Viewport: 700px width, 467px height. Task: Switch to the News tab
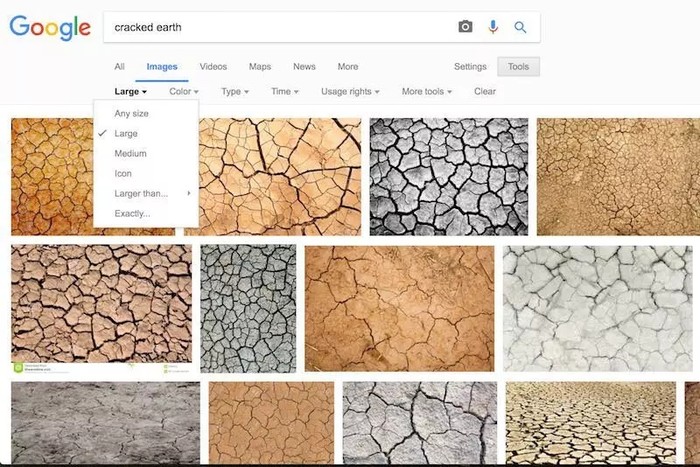(304, 67)
